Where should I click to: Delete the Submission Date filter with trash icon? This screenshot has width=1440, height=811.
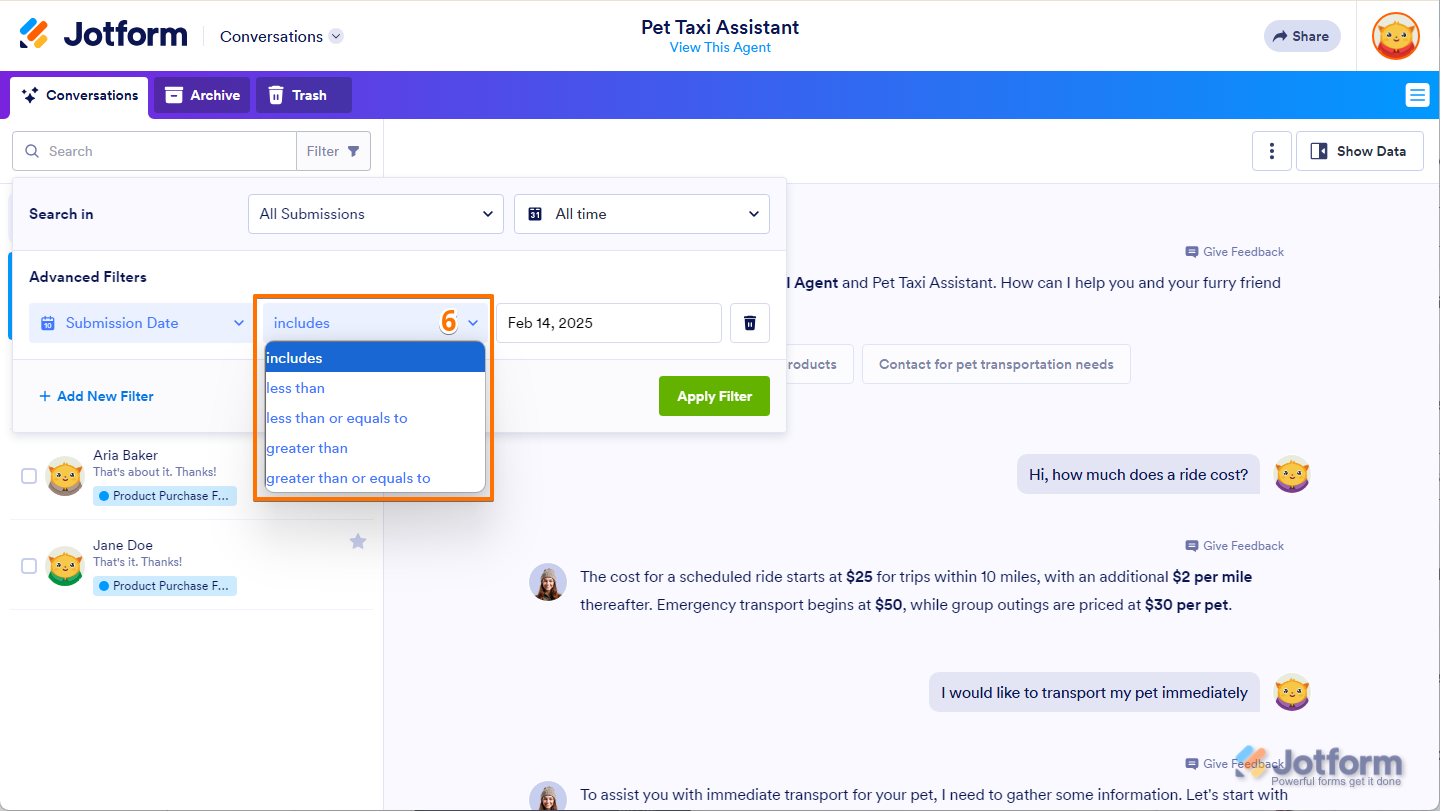point(750,323)
